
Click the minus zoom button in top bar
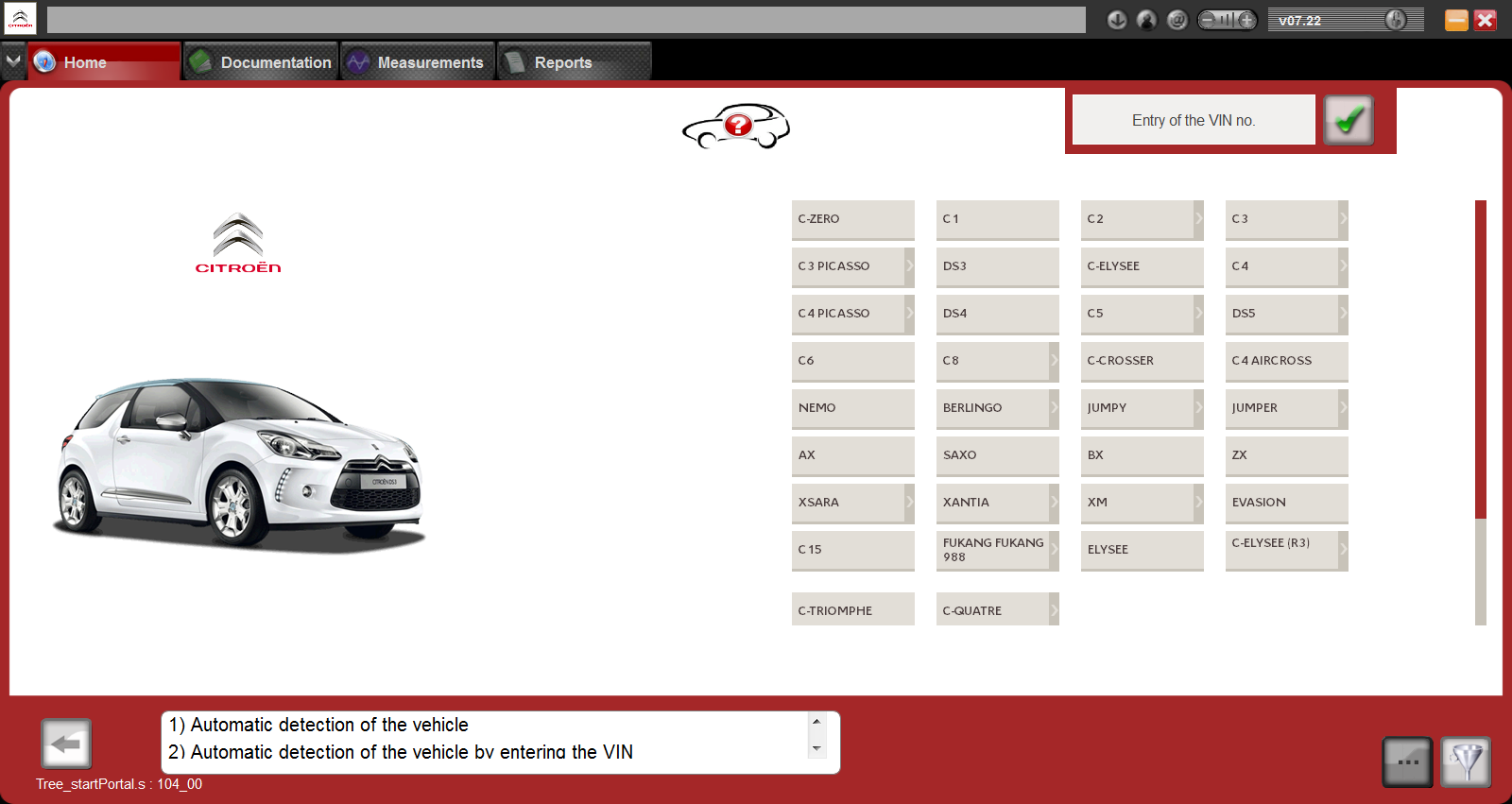tap(1207, 20)
